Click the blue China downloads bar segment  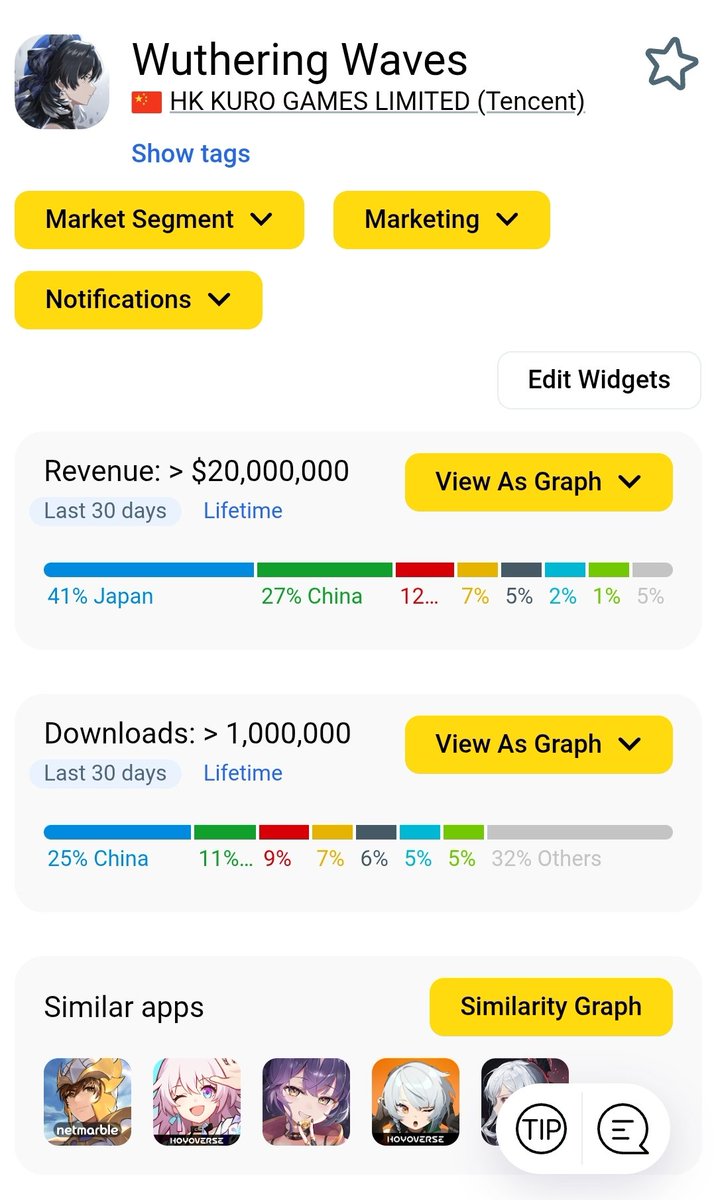pos(117,832)
